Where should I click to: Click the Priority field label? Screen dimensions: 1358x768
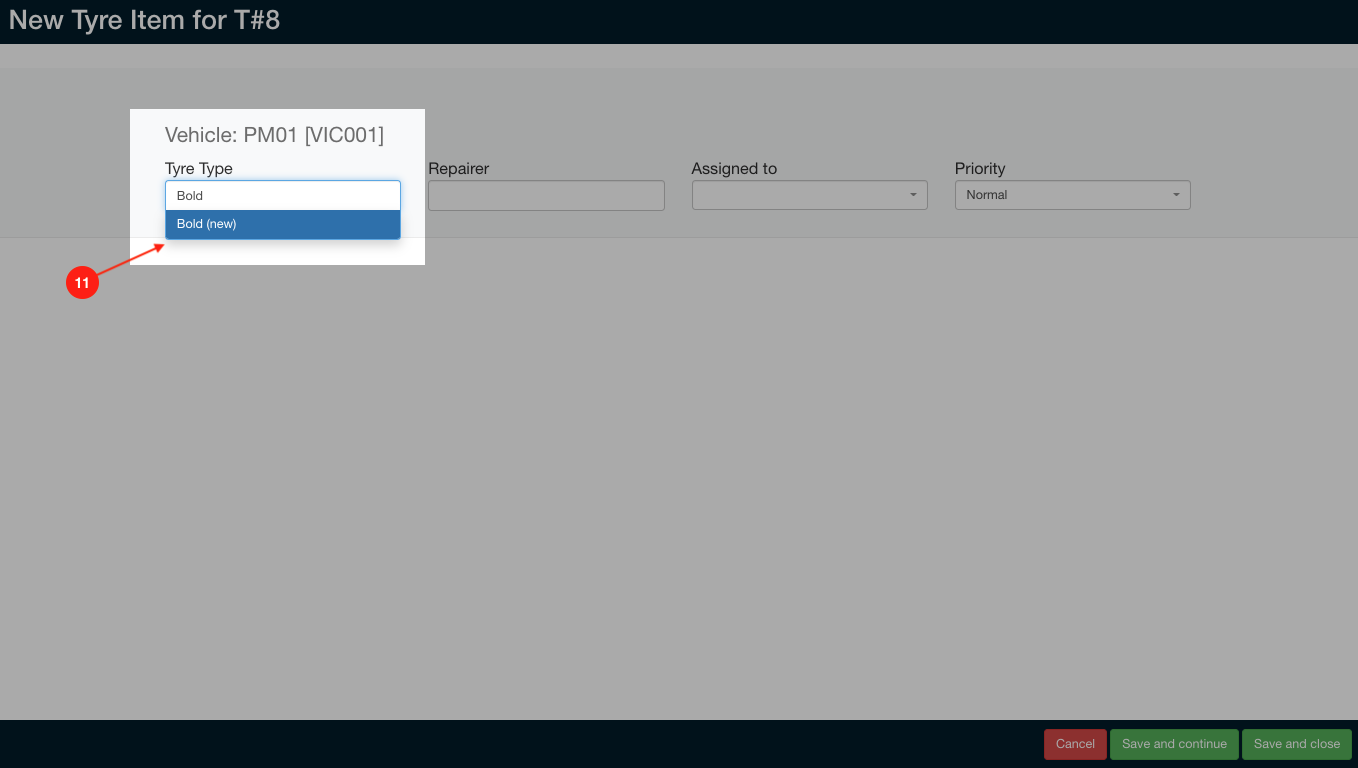point(980,169)
